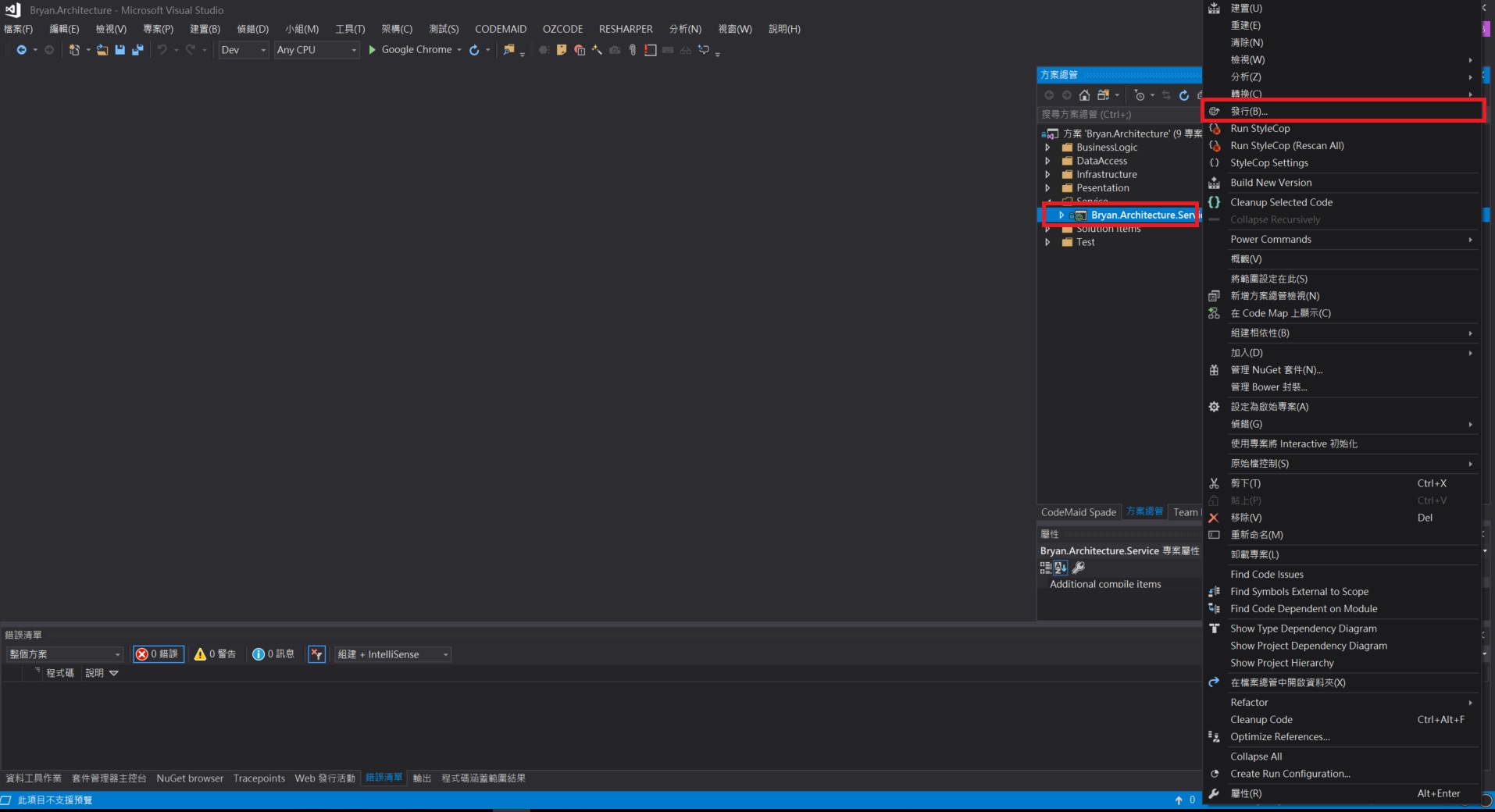Choose Show Project Dependency Diagram
1495x812 pixels.
tap(1343, 646)
